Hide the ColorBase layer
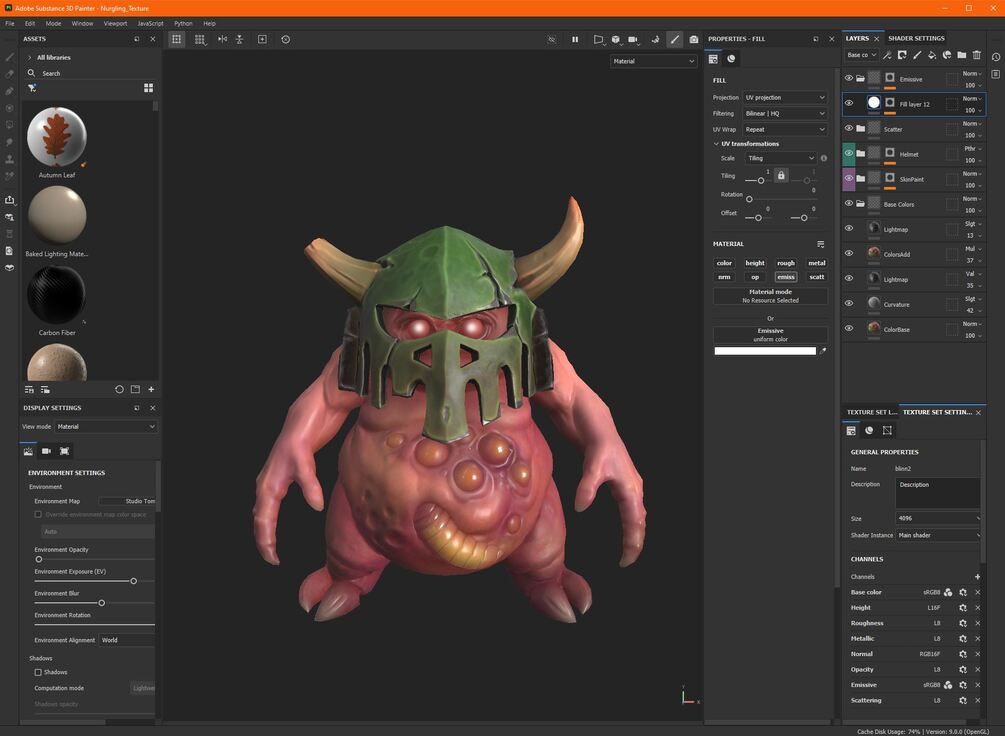1005x736 pixels. [849, 328]
